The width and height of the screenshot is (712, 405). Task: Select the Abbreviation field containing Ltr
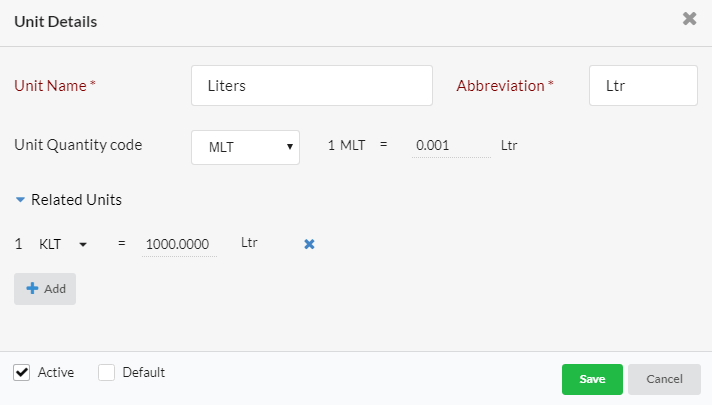click(643, 85)
